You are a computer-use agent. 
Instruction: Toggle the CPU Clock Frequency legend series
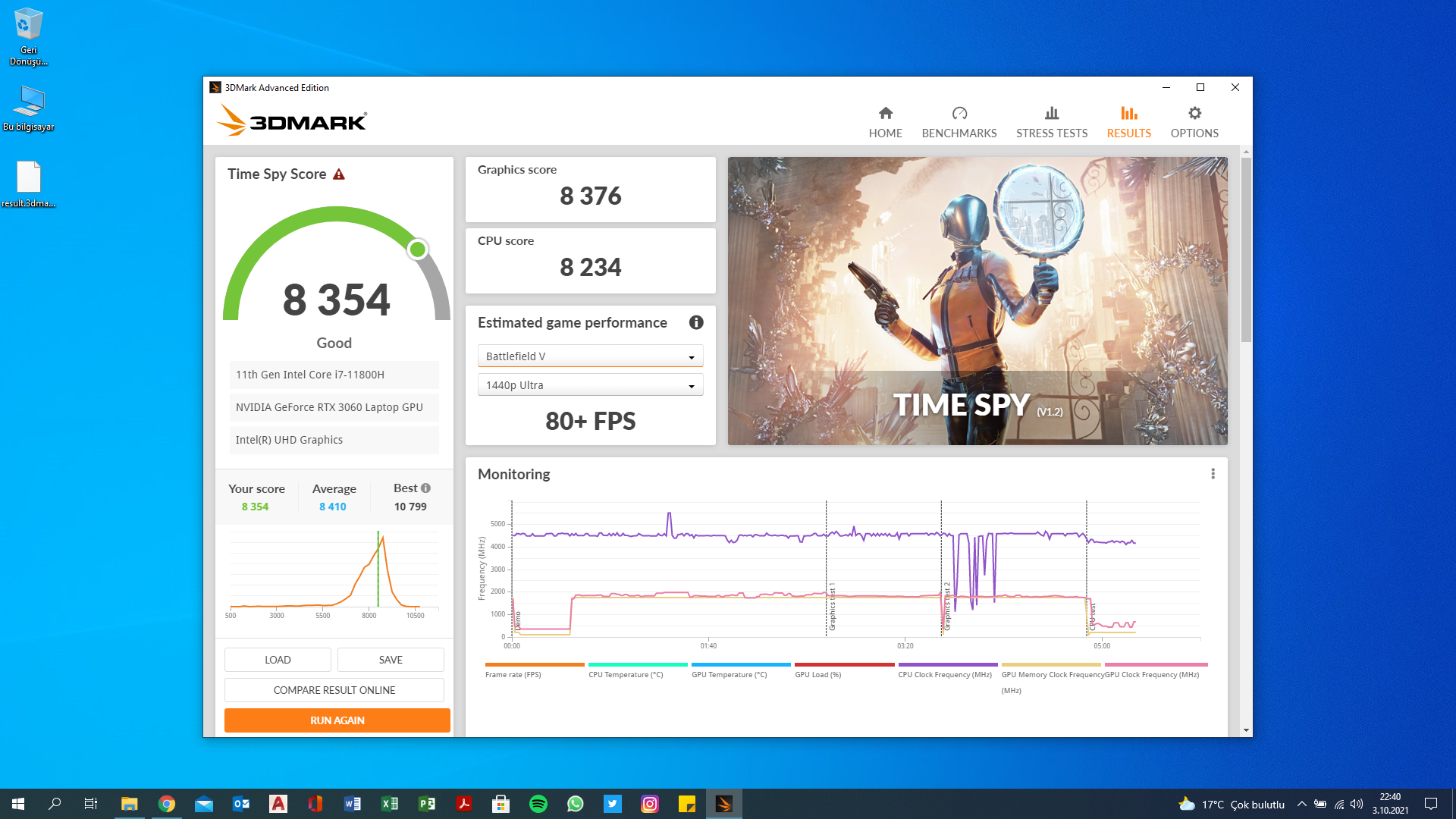pyautogui.click(x=944, y=674)
